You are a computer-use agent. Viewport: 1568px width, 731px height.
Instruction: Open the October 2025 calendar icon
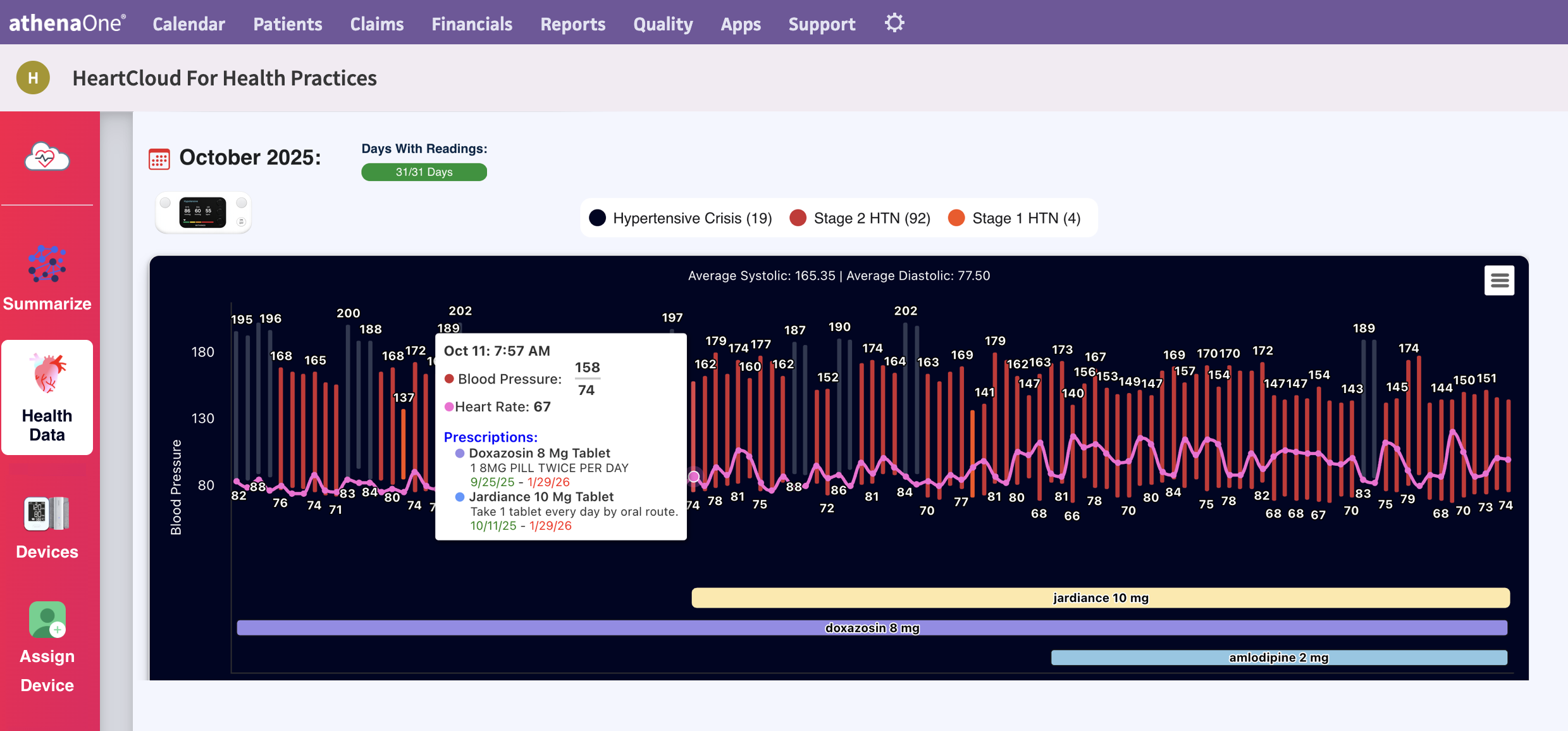(159, 159)
